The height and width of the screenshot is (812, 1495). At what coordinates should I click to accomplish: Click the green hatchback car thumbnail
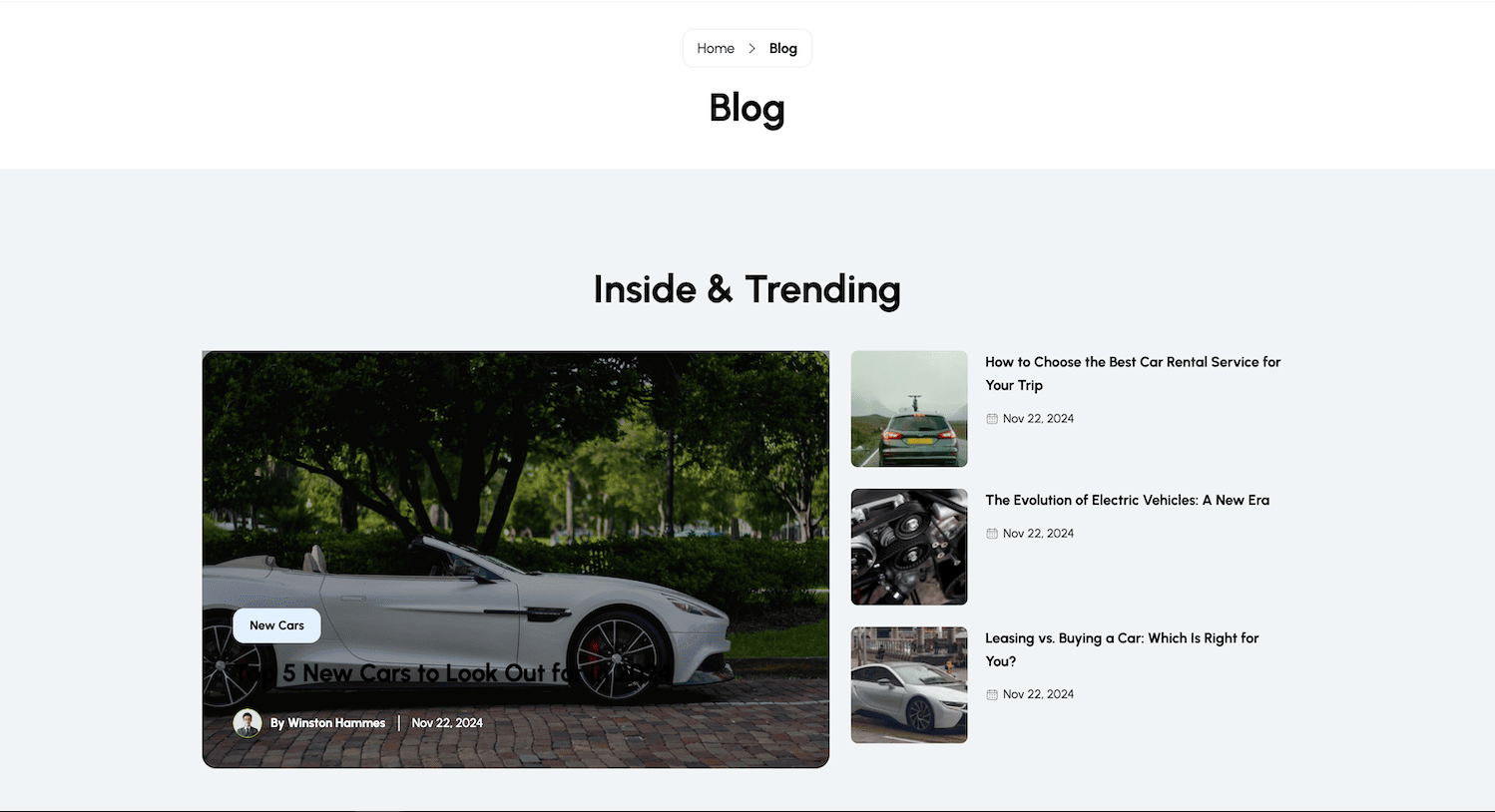coord(909,409)
